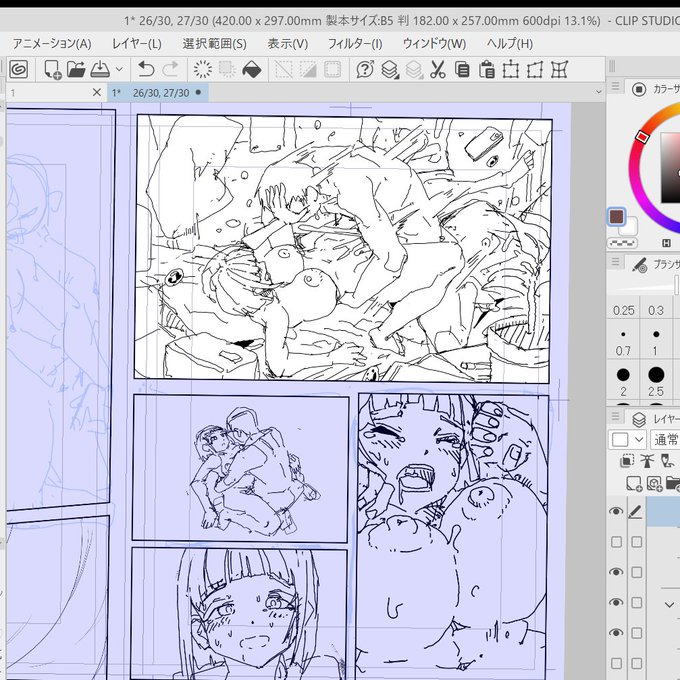Close canvas tab 1 with the X

(97, 92)
